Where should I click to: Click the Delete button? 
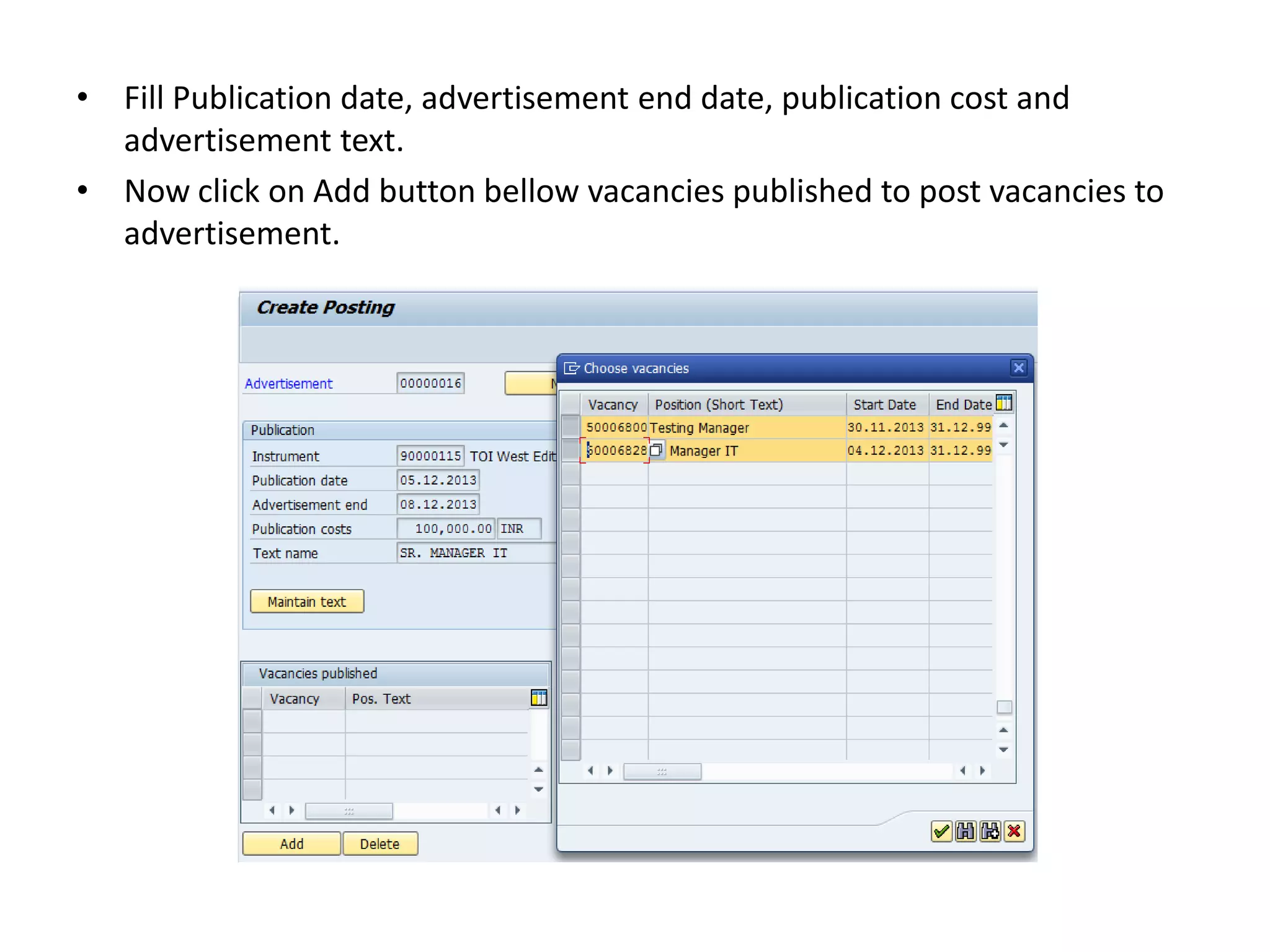(x=380, y=844)
